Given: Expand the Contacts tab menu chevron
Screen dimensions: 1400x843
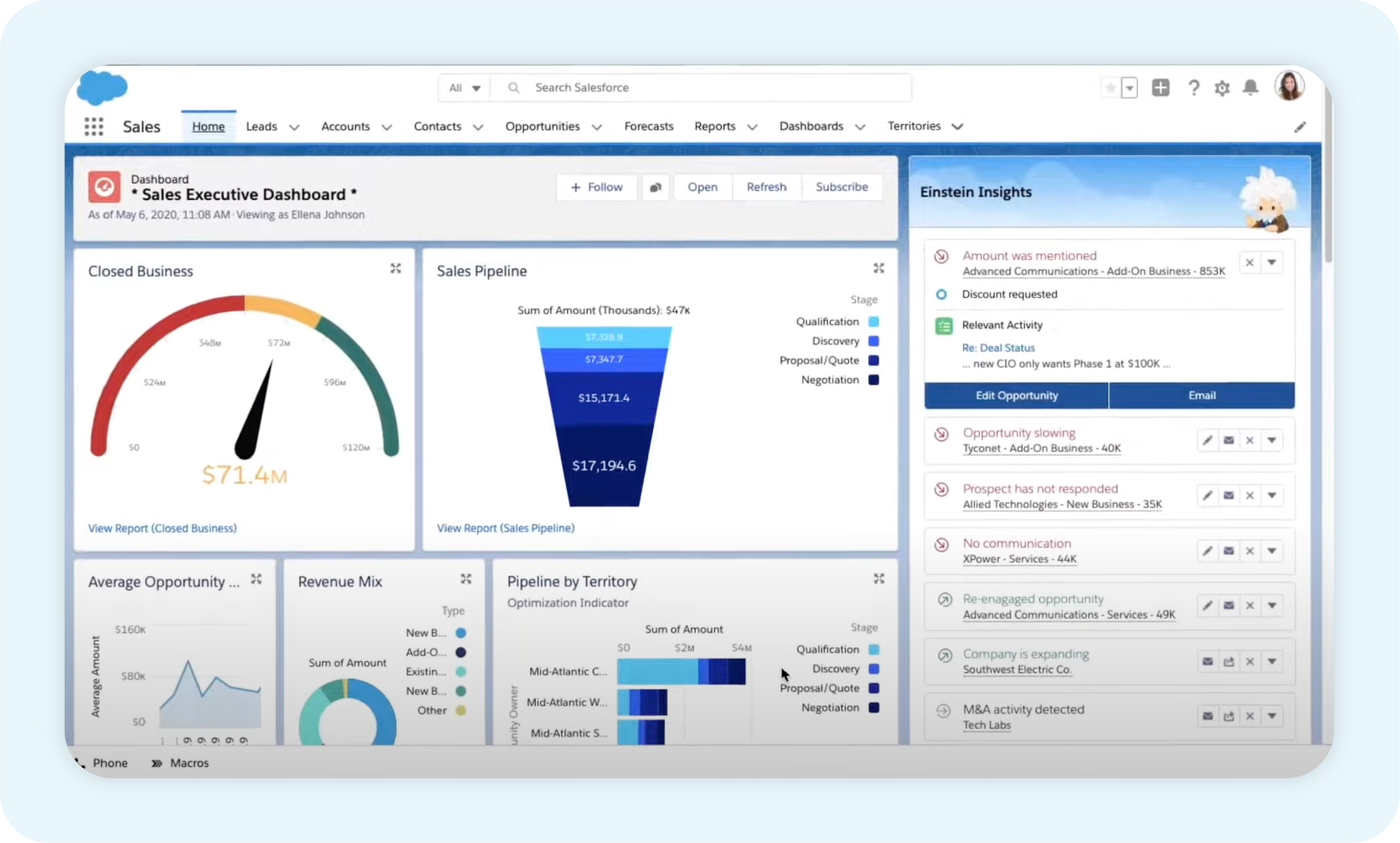Looking at the screenshot, I should 478,127.
